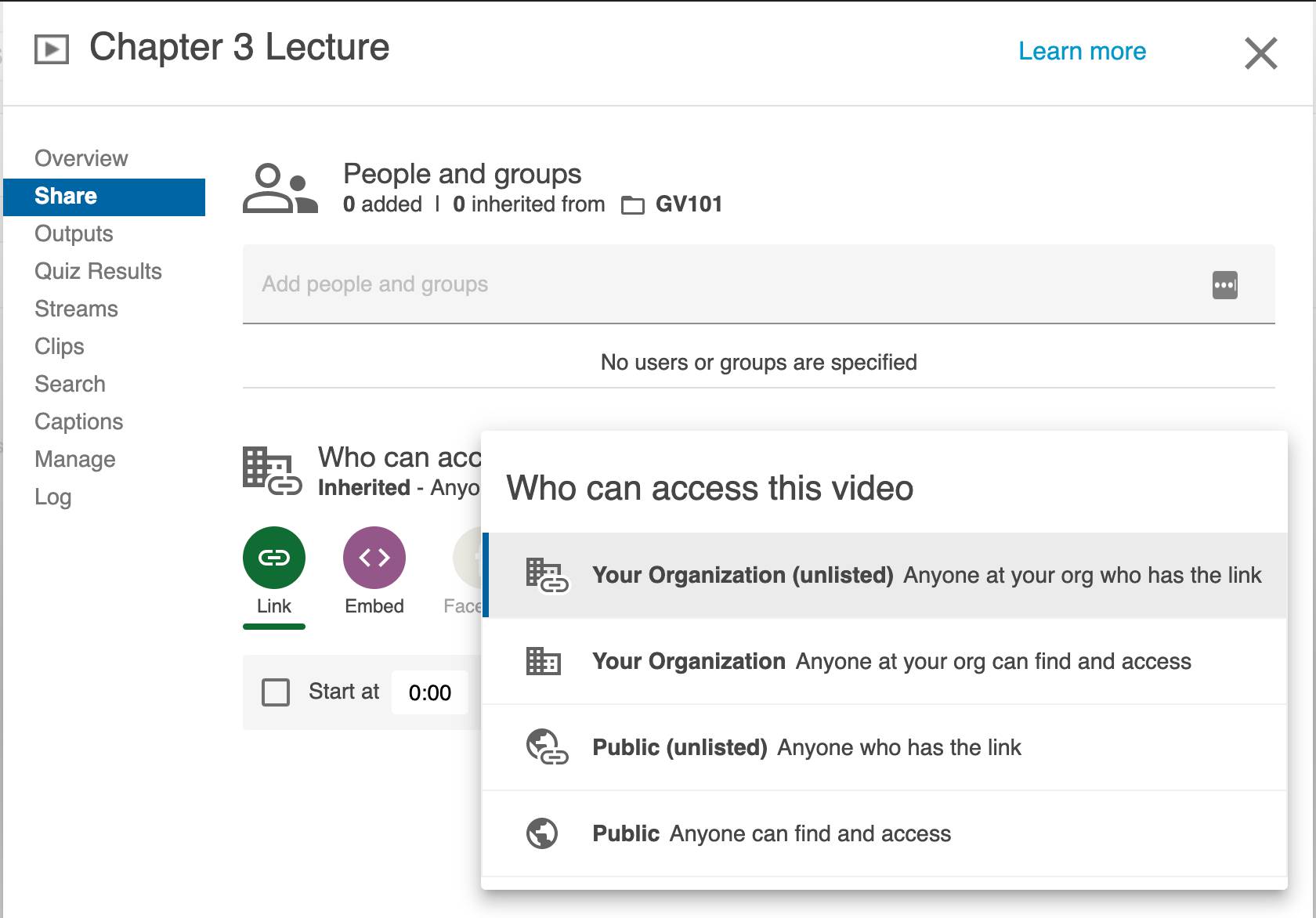Click the purple Embed code icon
Image resolution: width=1316 pixels, height=918 pixels.
374,558
